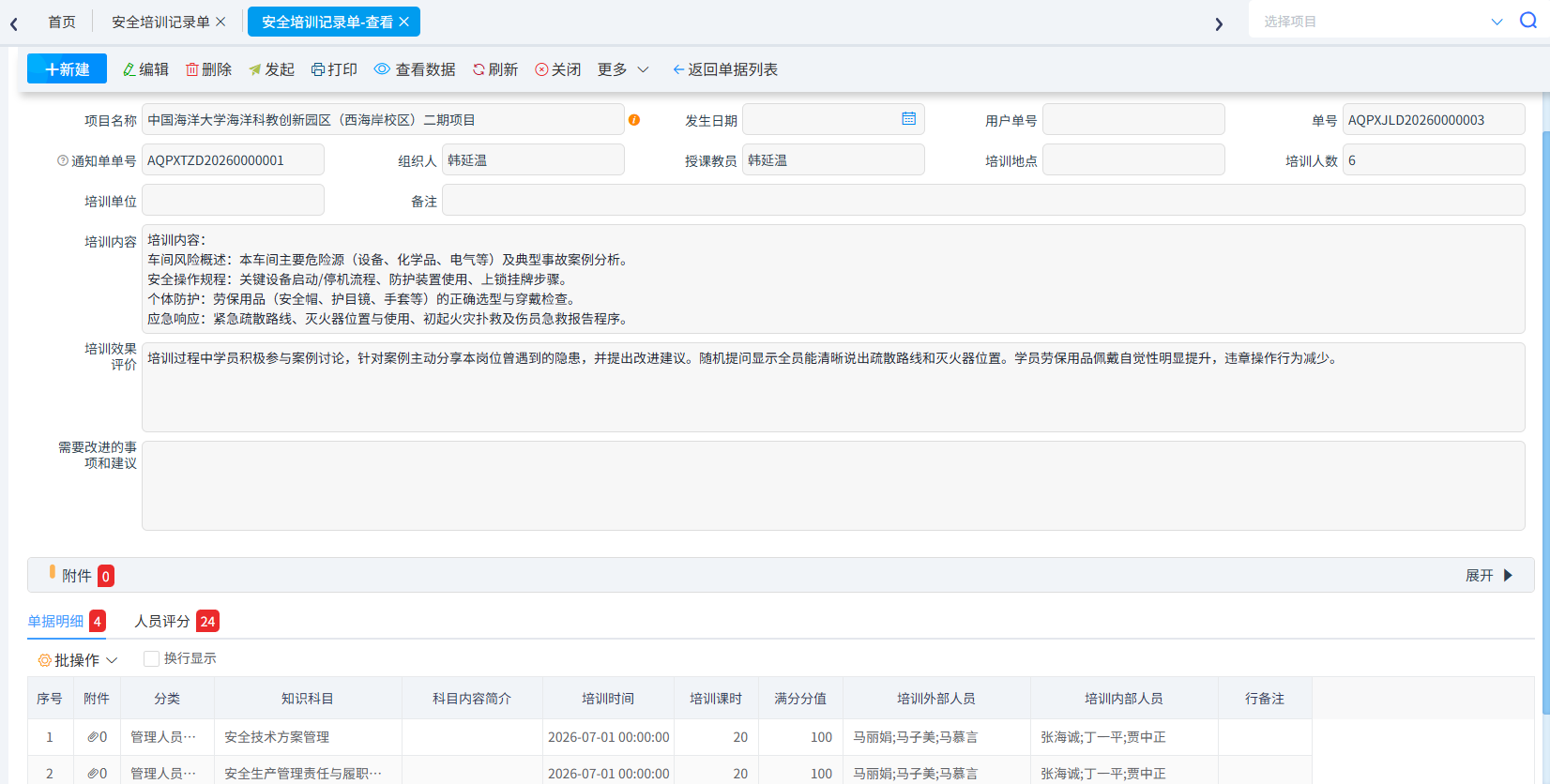The width and height of the screenshot is (1550, 784).
Task: Click the 知识科目 column header
Action: click(308, 698)
